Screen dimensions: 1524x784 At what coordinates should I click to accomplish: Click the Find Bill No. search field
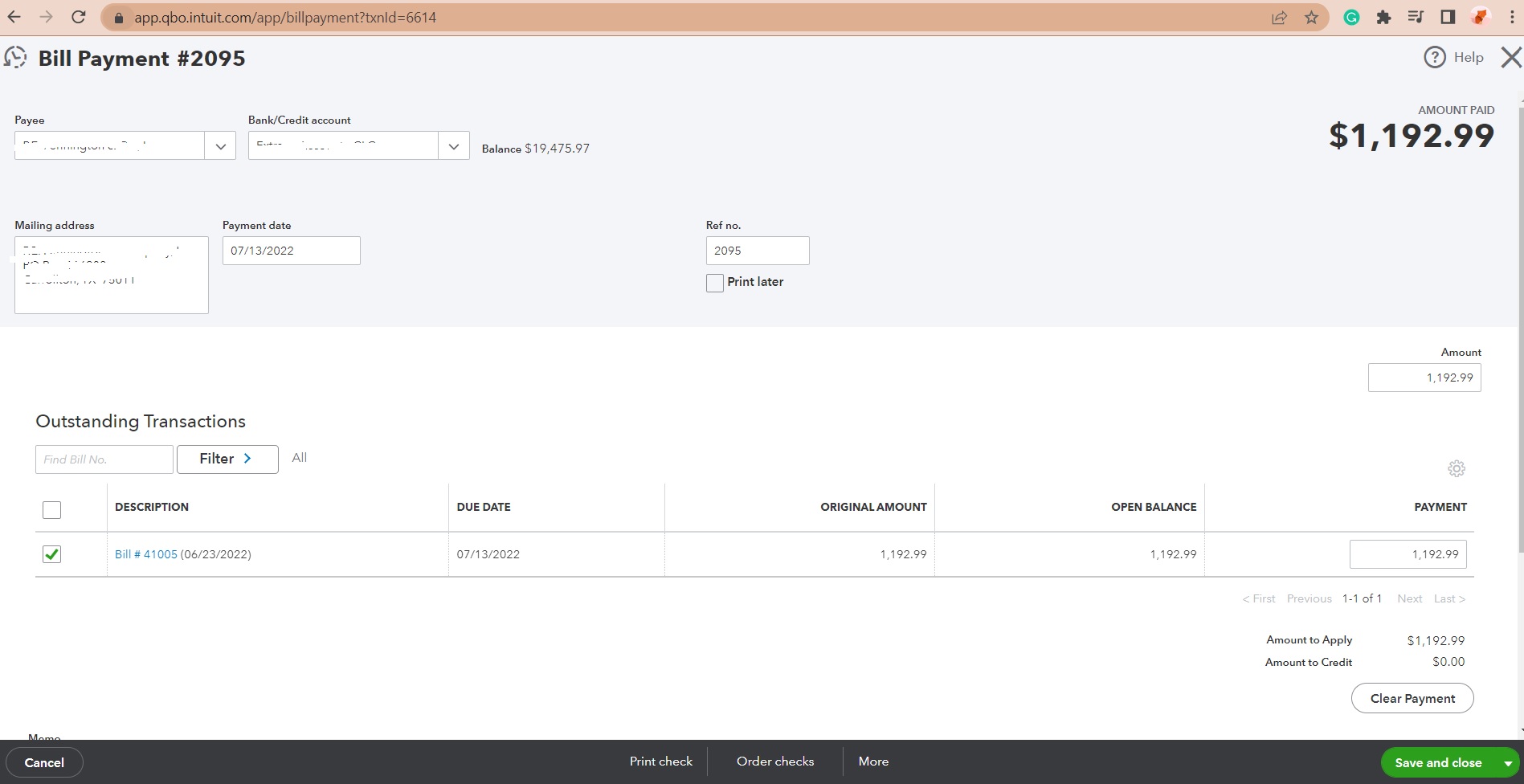(x=104, y=459)
